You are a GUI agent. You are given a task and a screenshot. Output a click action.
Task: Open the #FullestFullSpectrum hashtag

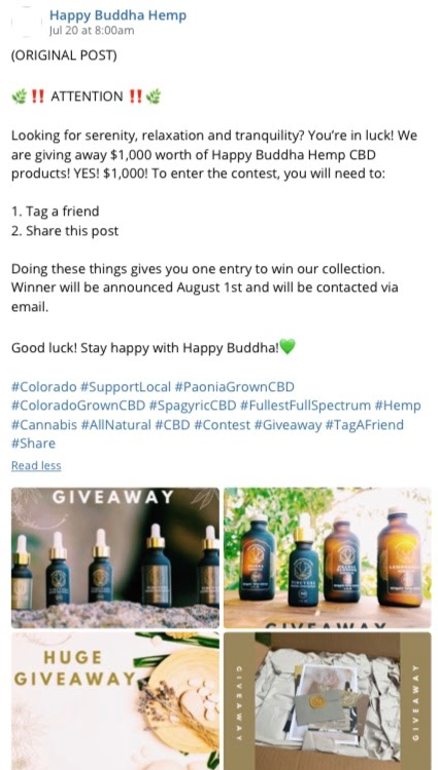click(x=305, y=406)
